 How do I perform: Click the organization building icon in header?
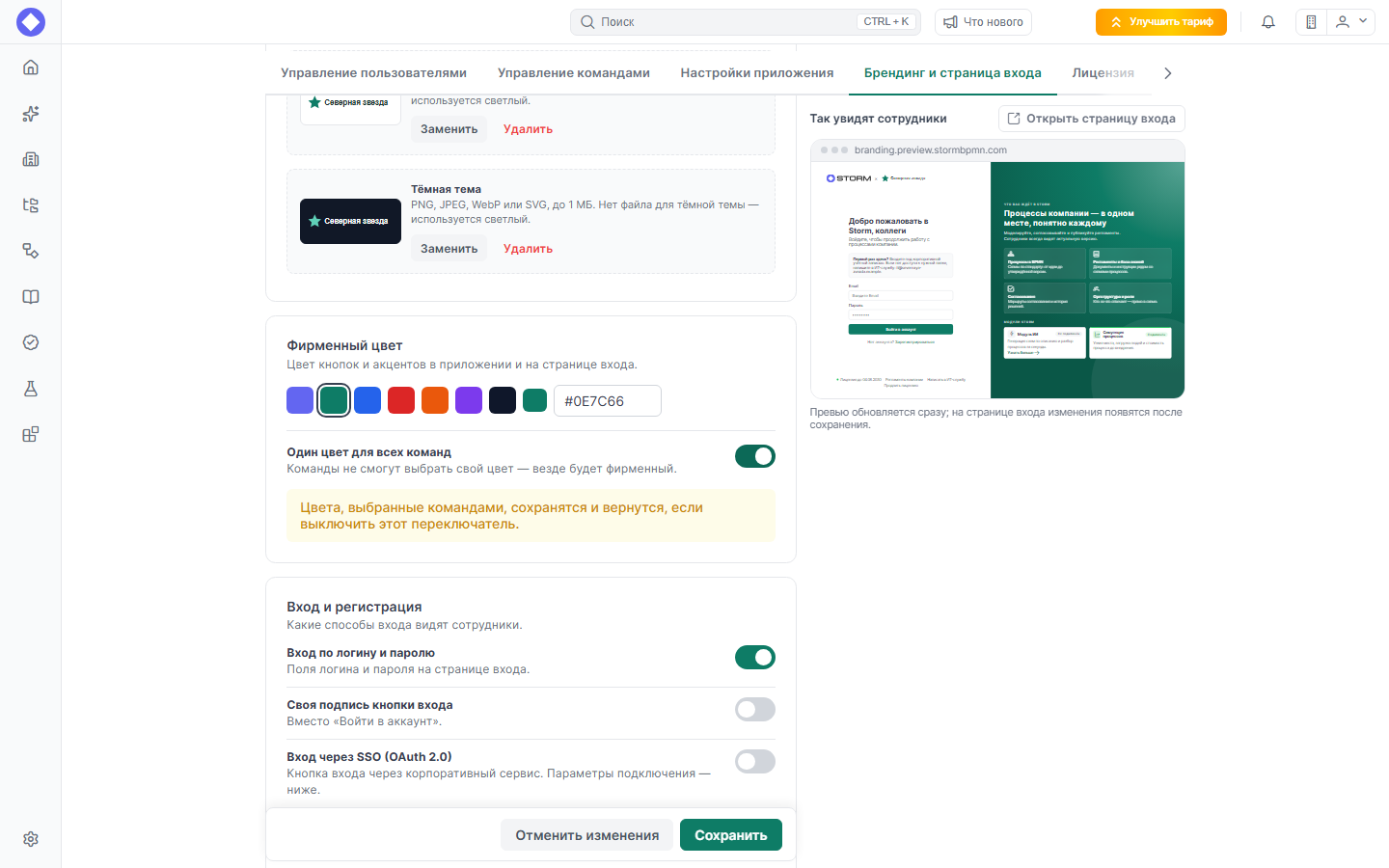[1311, 22]
